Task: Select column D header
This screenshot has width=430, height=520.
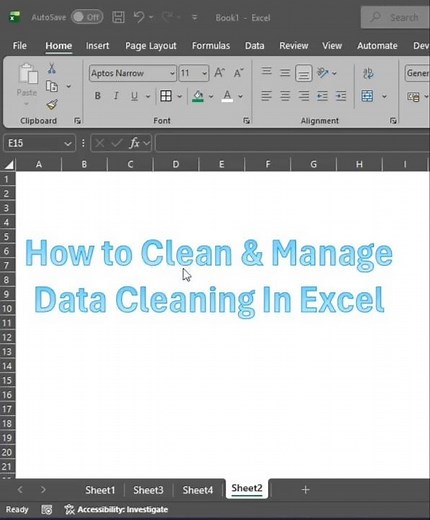Action: (x=176, y=164)
